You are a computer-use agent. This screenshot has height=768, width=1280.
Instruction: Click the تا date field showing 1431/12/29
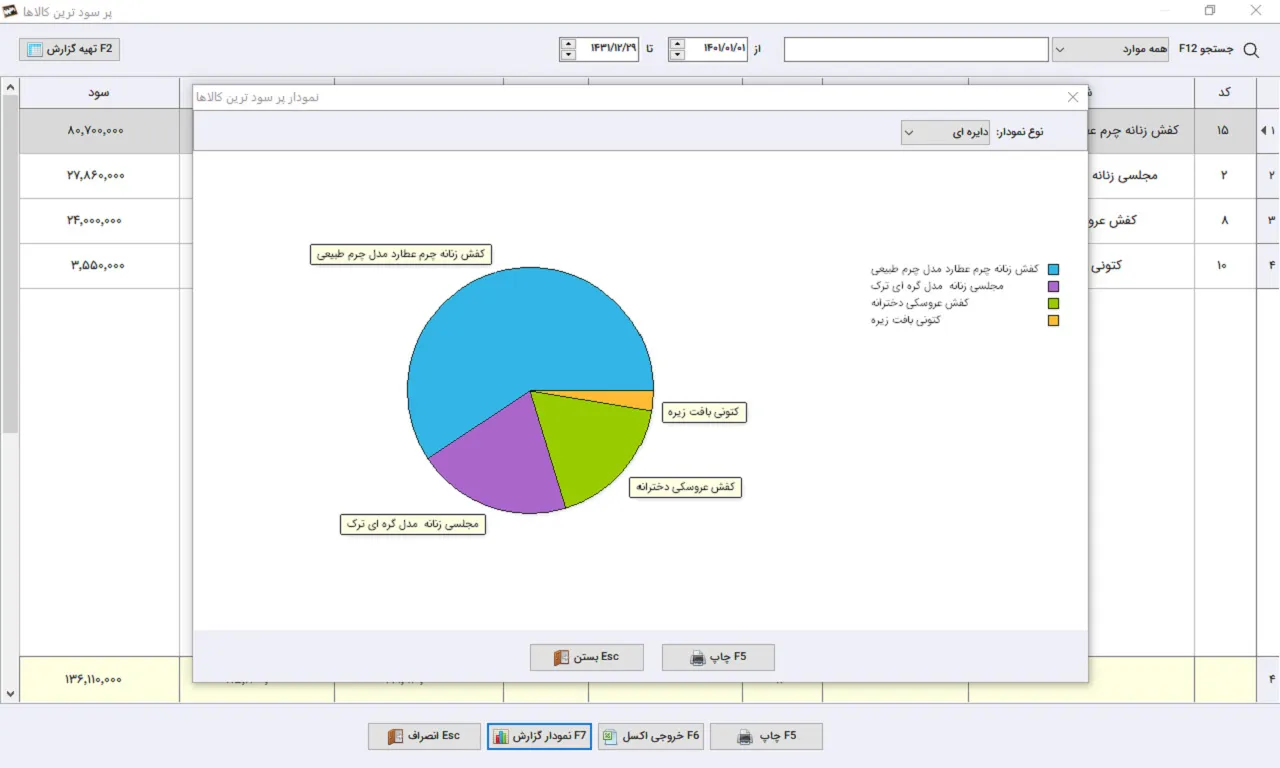point(608,49)
